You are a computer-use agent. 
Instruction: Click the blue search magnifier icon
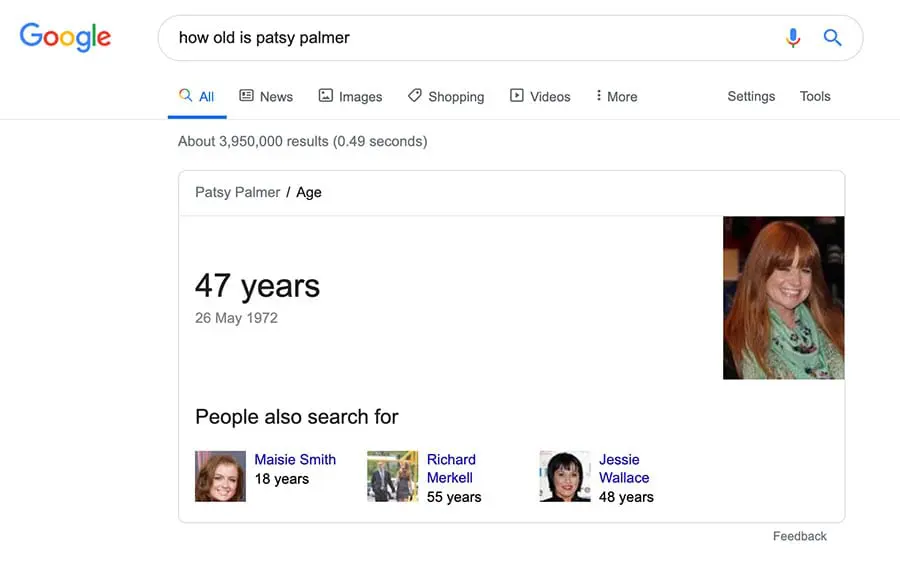(x=832, y=38)
